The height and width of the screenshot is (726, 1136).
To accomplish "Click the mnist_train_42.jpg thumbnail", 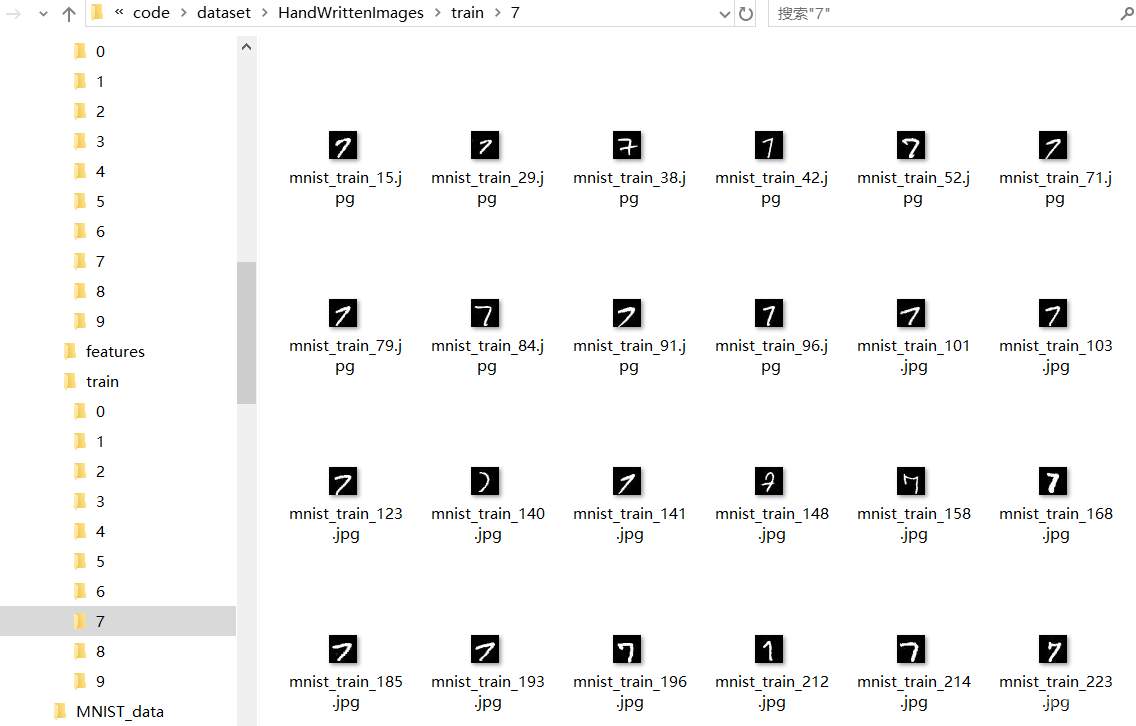I will point(769,146).
